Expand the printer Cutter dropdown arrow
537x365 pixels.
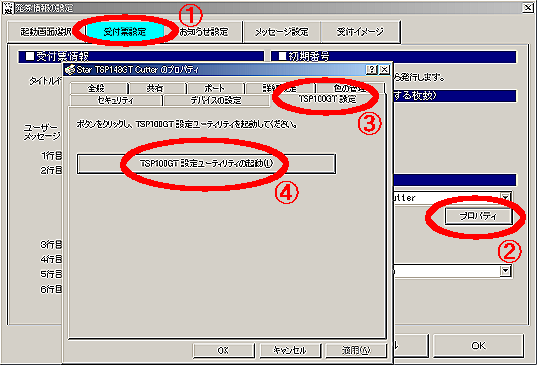coord(506,197)
